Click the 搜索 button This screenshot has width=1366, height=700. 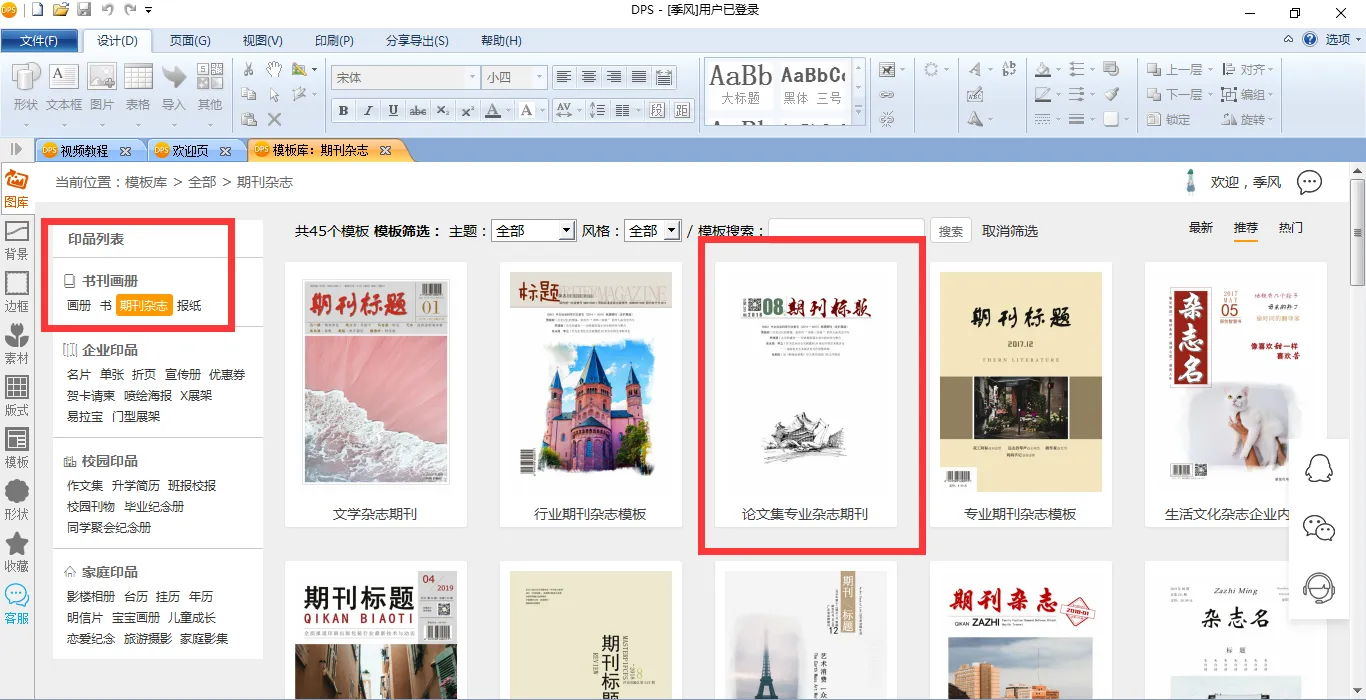[x=951, y=231]
